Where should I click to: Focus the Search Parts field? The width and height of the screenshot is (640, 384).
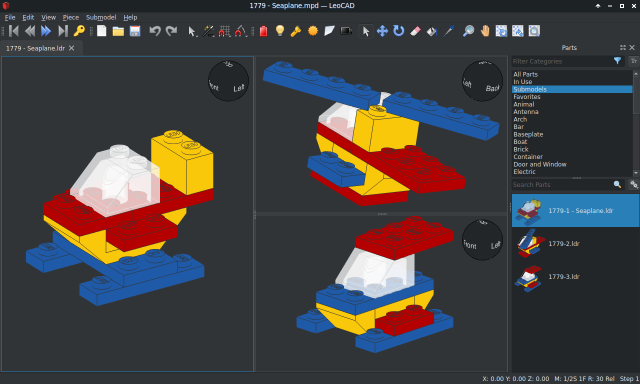[x=562, y=184]
